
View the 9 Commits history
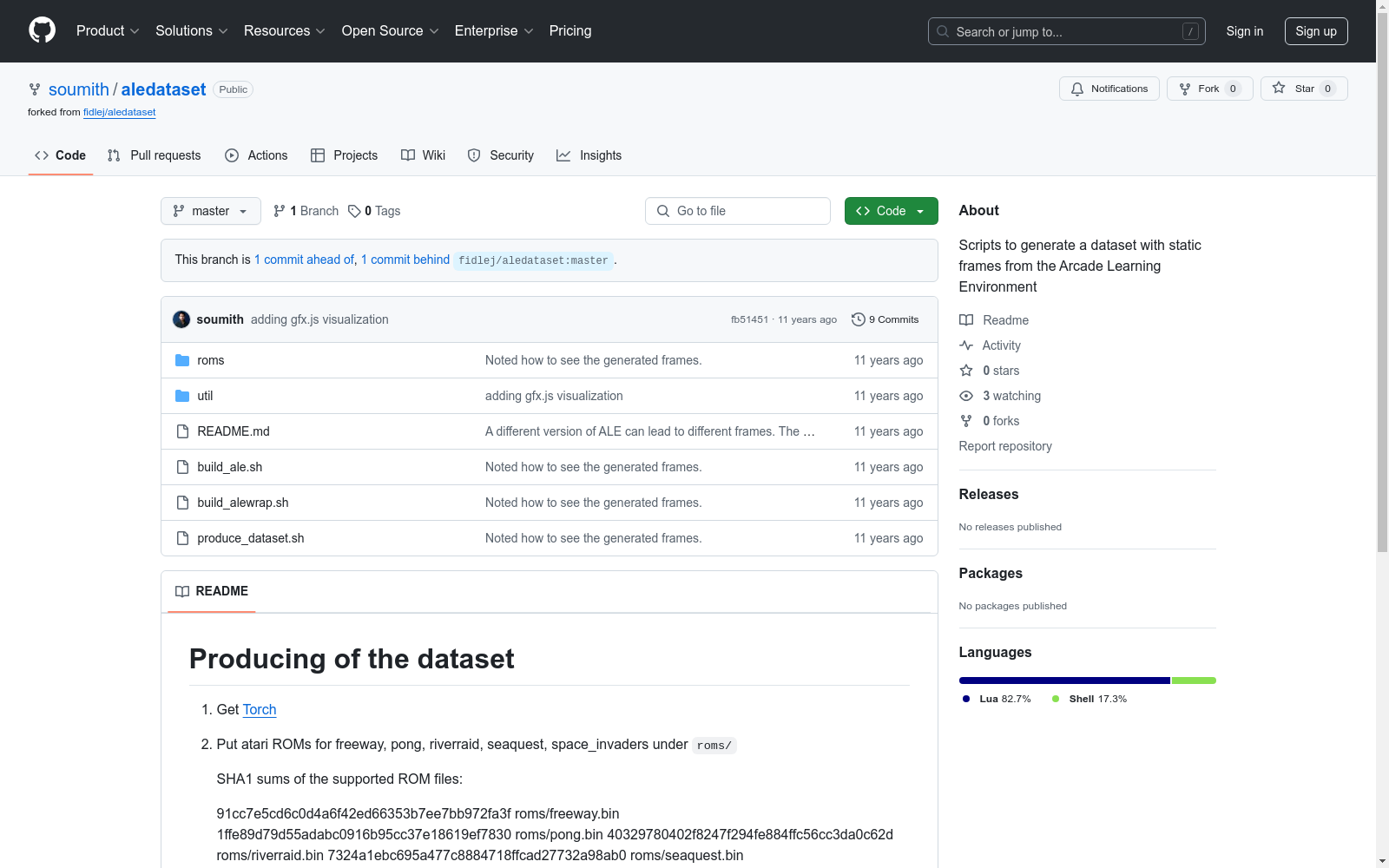tap(885, 319)
